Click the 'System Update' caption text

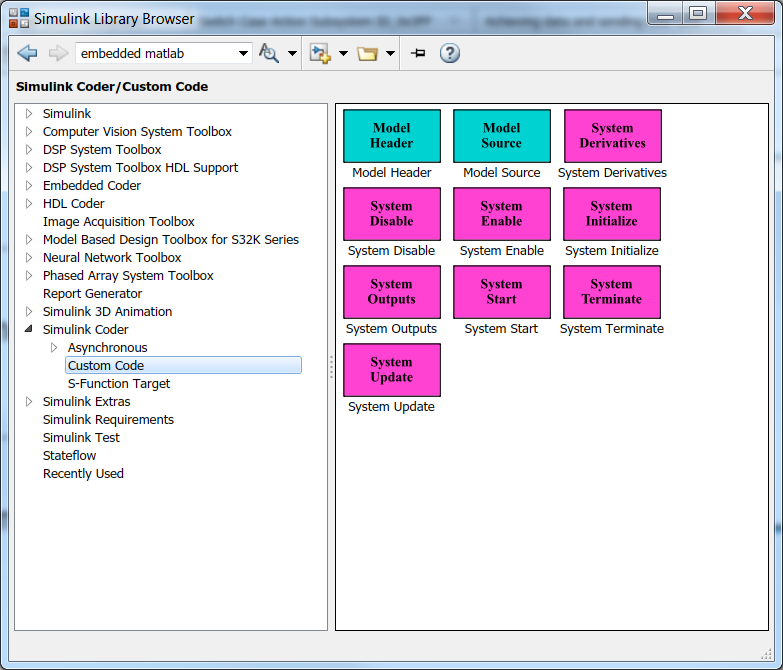[391, 406]
